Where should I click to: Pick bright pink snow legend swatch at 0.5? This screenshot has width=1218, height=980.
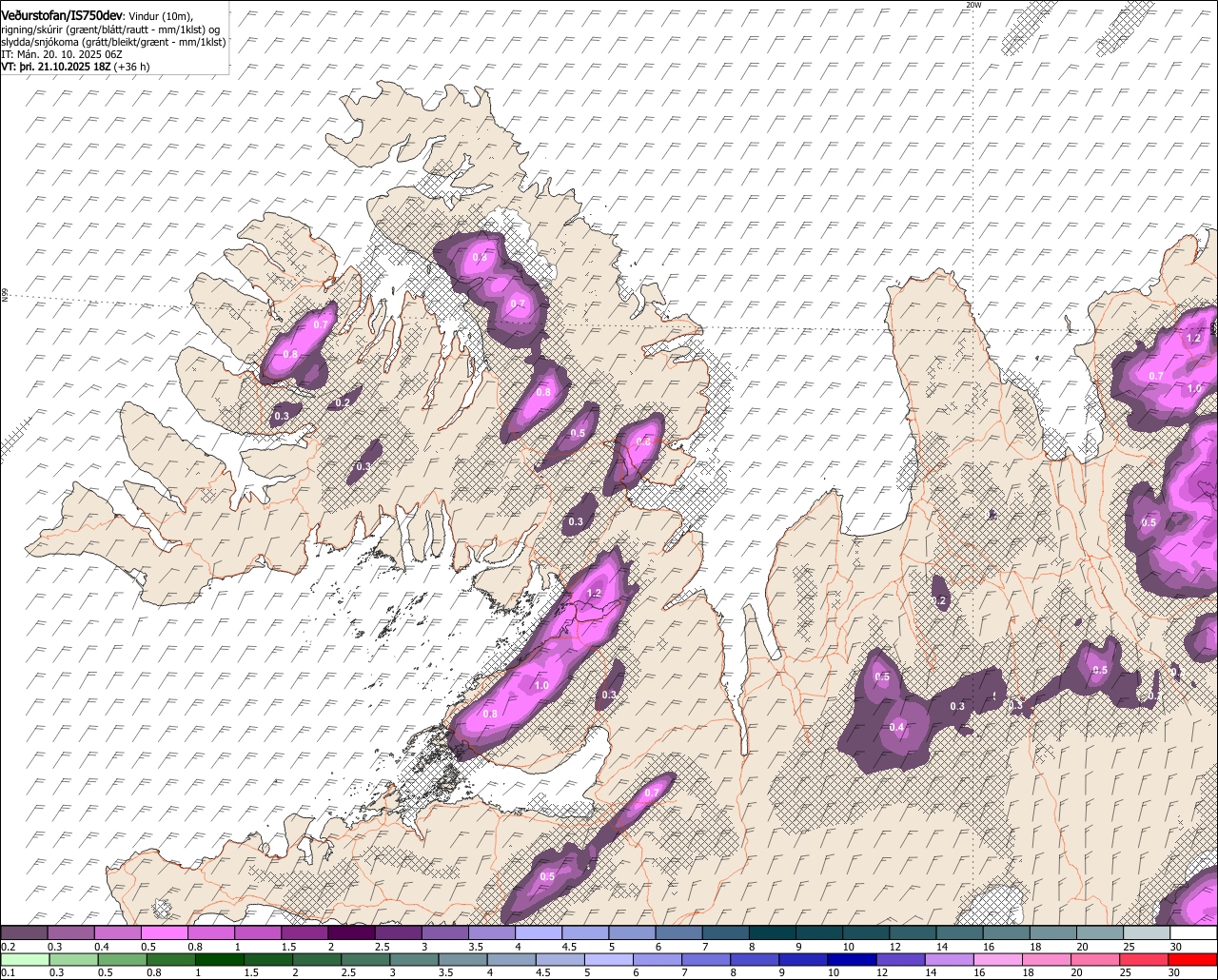tap(164, 933)
